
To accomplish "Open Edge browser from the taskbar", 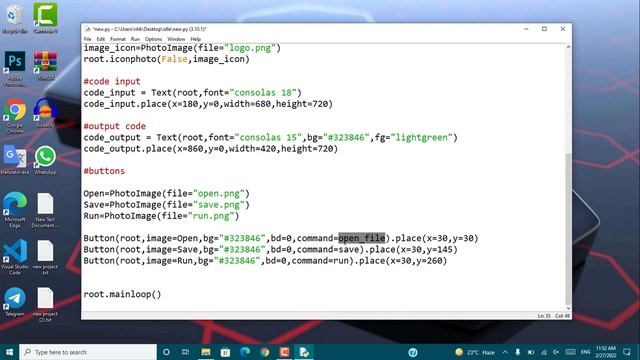I will [x=245, y=352].
